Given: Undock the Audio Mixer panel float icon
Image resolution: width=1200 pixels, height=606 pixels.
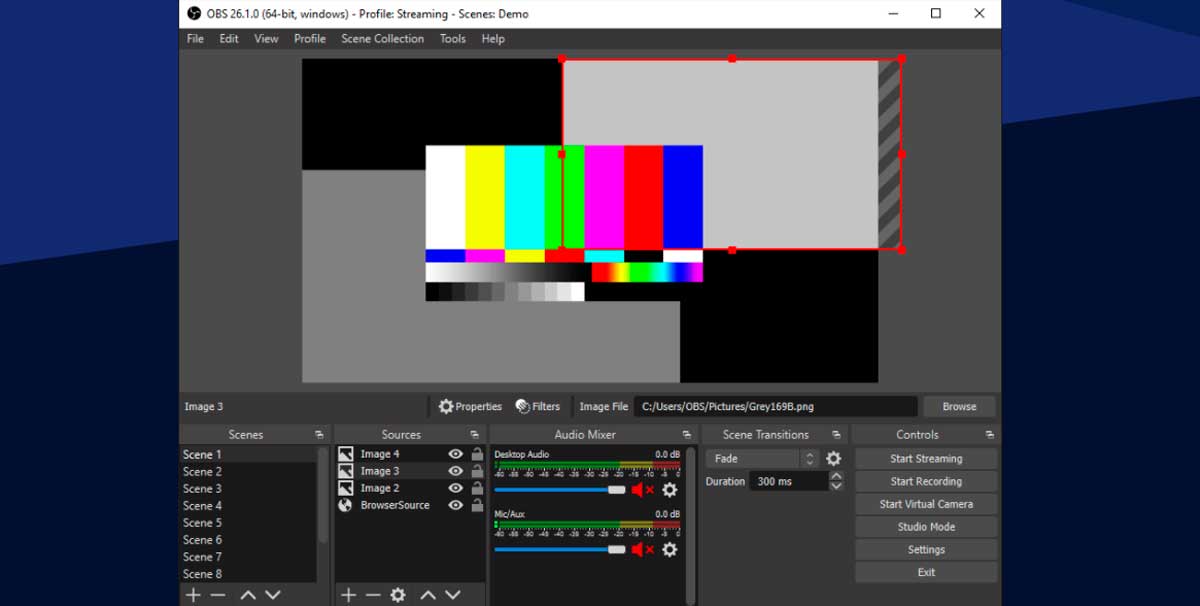Looking at the screenshot, I should [x=687, y=435].
